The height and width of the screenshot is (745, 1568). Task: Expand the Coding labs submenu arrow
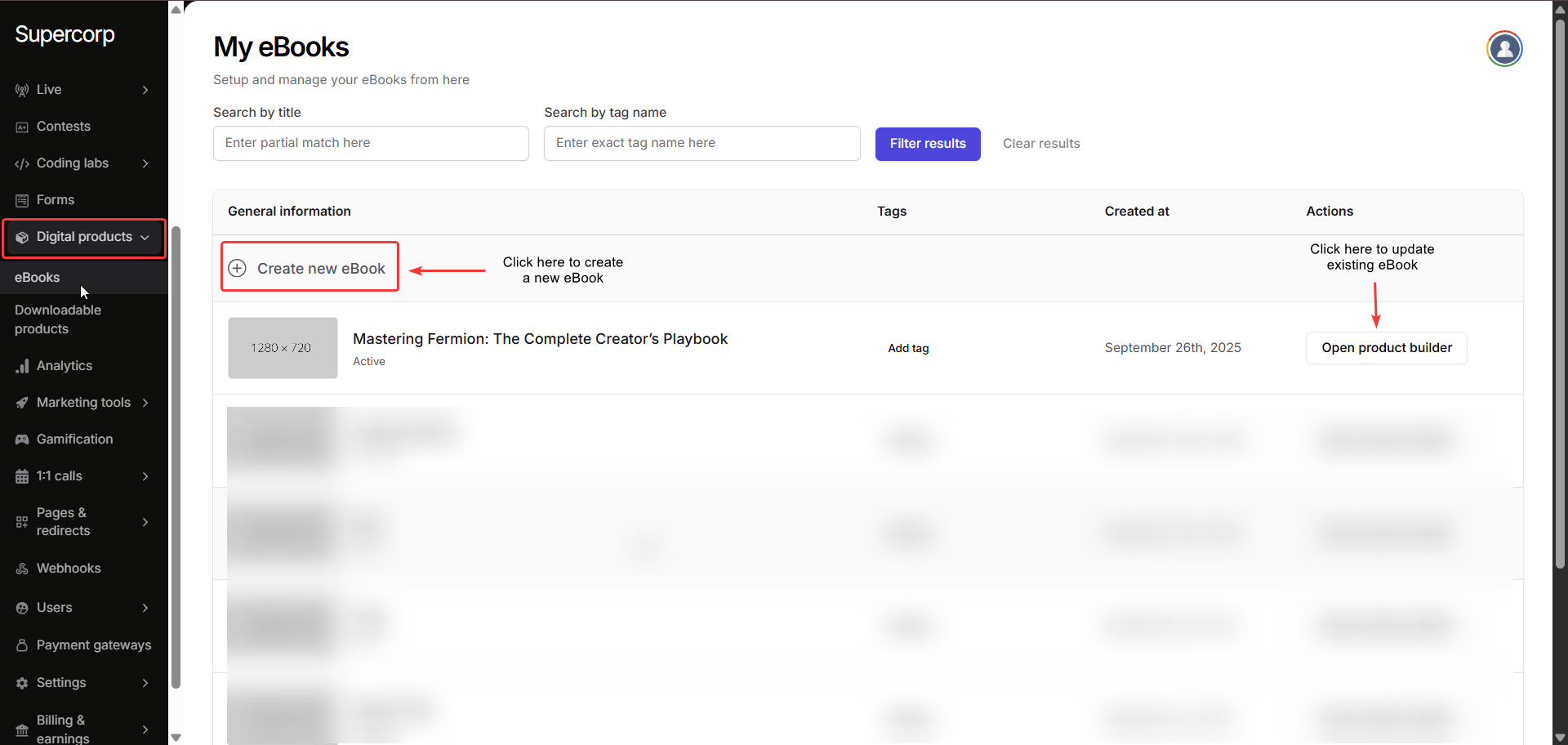click(x=145, y=163)
